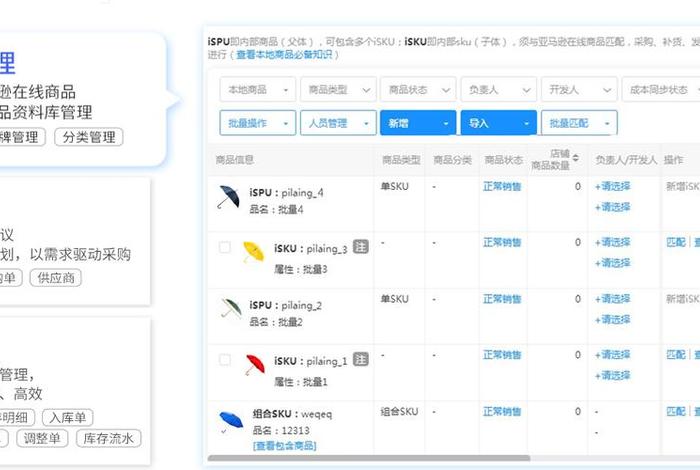Tick the checkbox for iSKU pilaing_3
Screen dimensions: 700x470
point(225,247)
